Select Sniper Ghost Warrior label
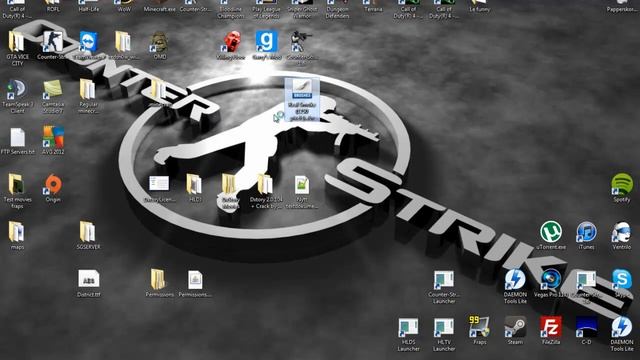This screenshot has height=360, width=640. 302,12
